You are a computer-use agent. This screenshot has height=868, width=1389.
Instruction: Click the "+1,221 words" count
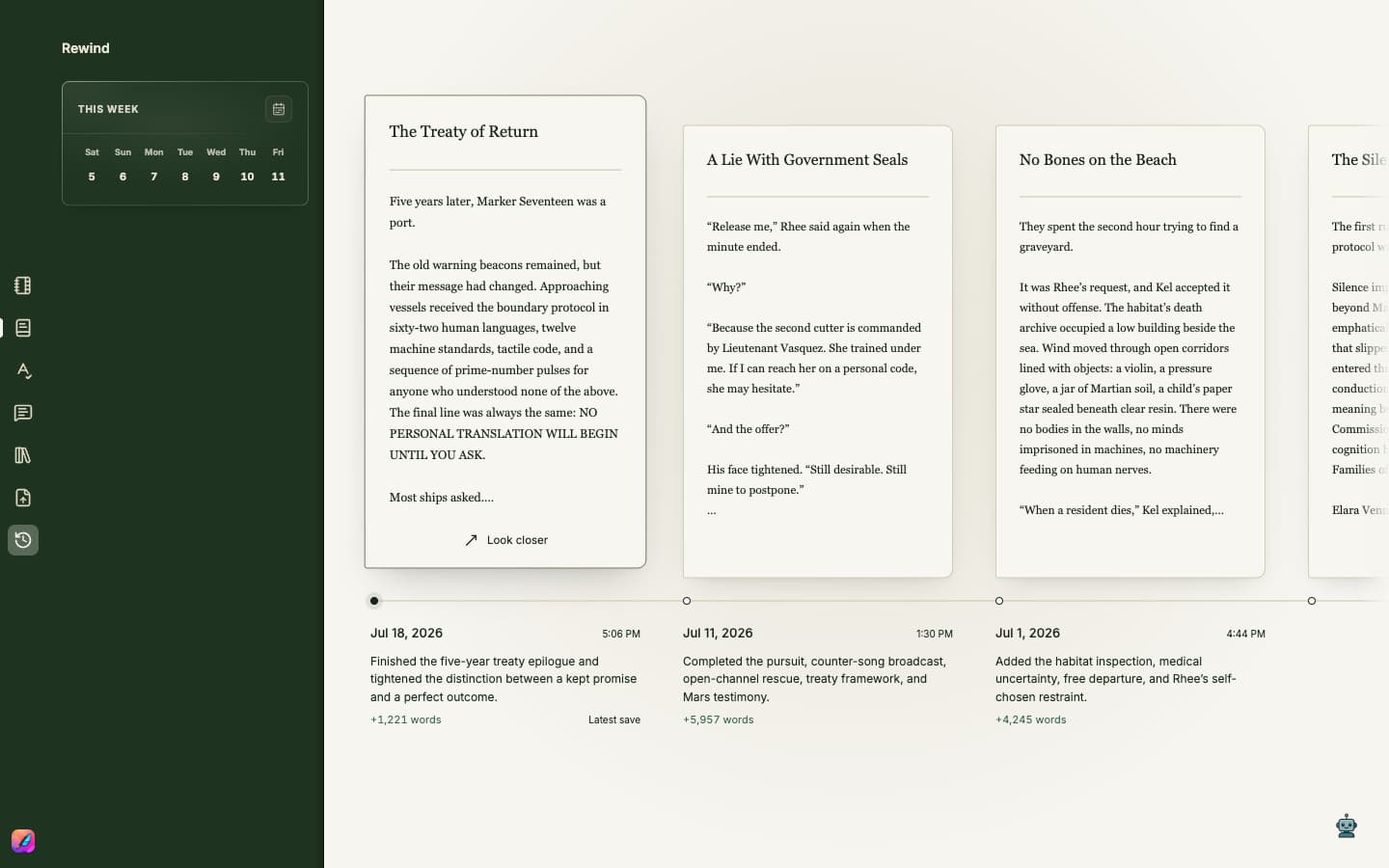(x=406, y=719)
